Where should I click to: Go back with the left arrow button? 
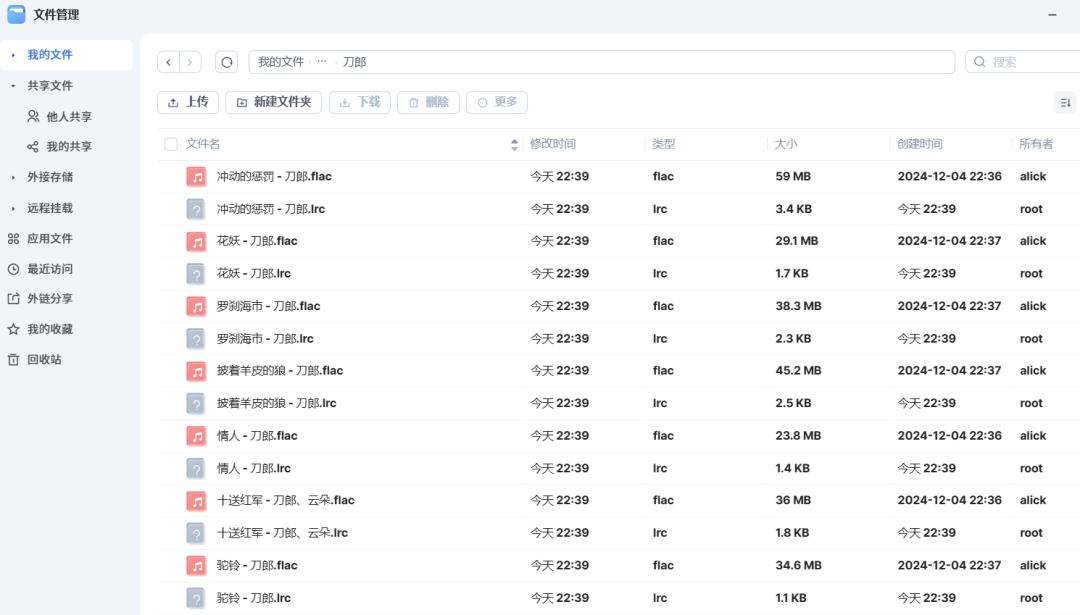tap(169, 62)
